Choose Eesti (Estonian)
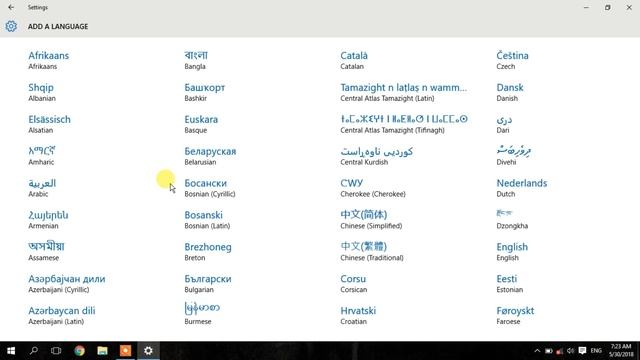This screenshot has height=360, width=640. [509, 283]
